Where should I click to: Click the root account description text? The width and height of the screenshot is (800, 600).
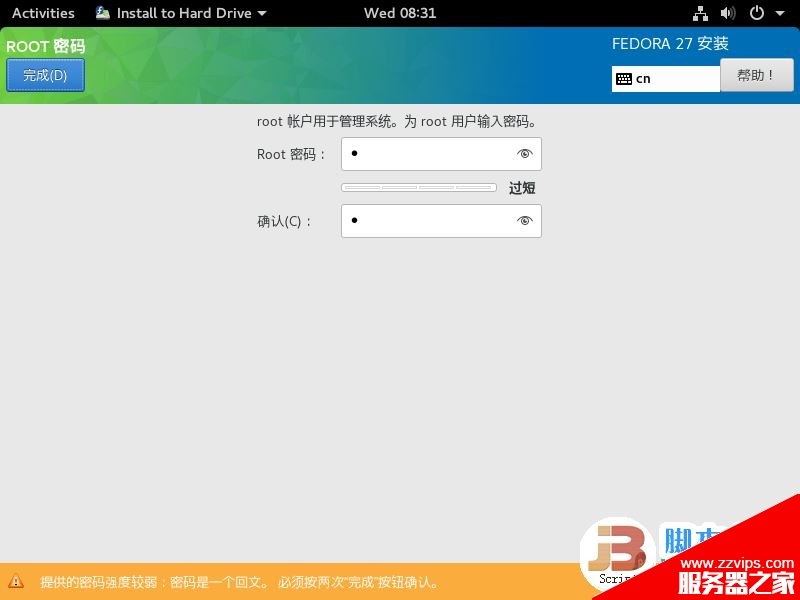click(396, 121)
